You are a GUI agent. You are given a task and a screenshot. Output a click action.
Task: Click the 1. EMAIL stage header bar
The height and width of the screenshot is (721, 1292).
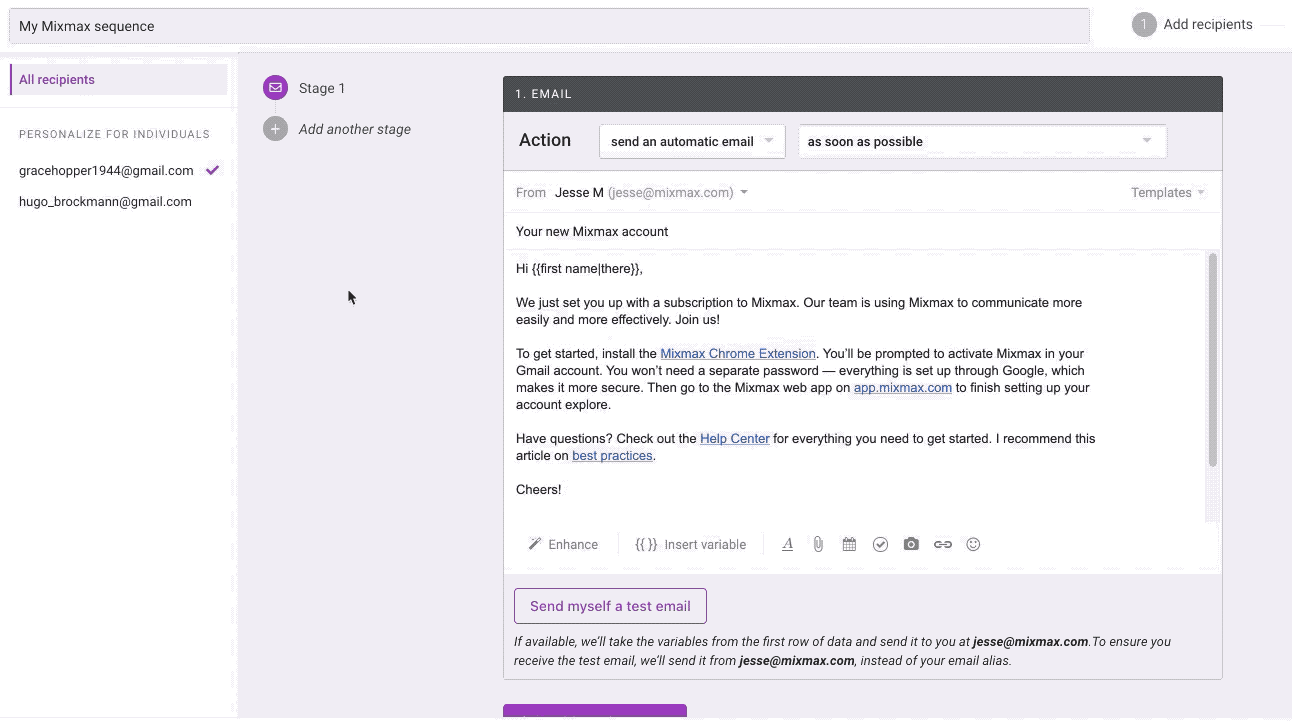click(862, 94)
